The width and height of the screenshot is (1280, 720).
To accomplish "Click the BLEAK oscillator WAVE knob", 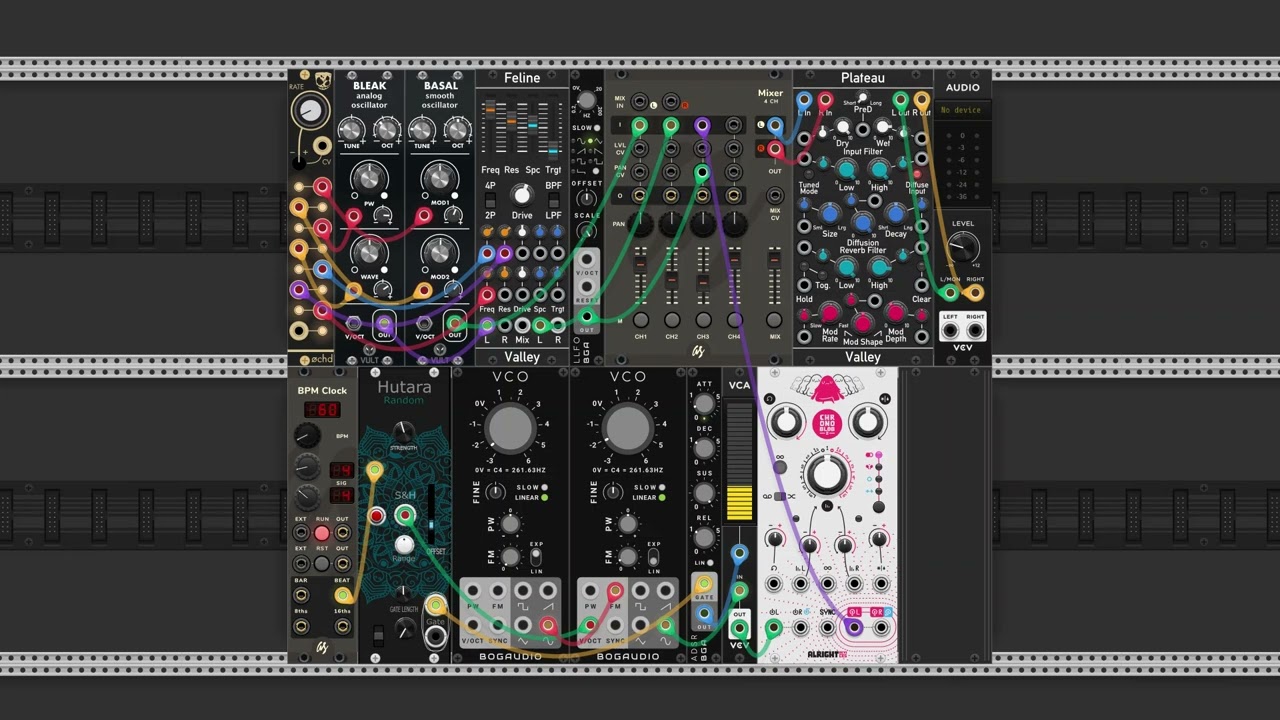I will pos(369,251).
